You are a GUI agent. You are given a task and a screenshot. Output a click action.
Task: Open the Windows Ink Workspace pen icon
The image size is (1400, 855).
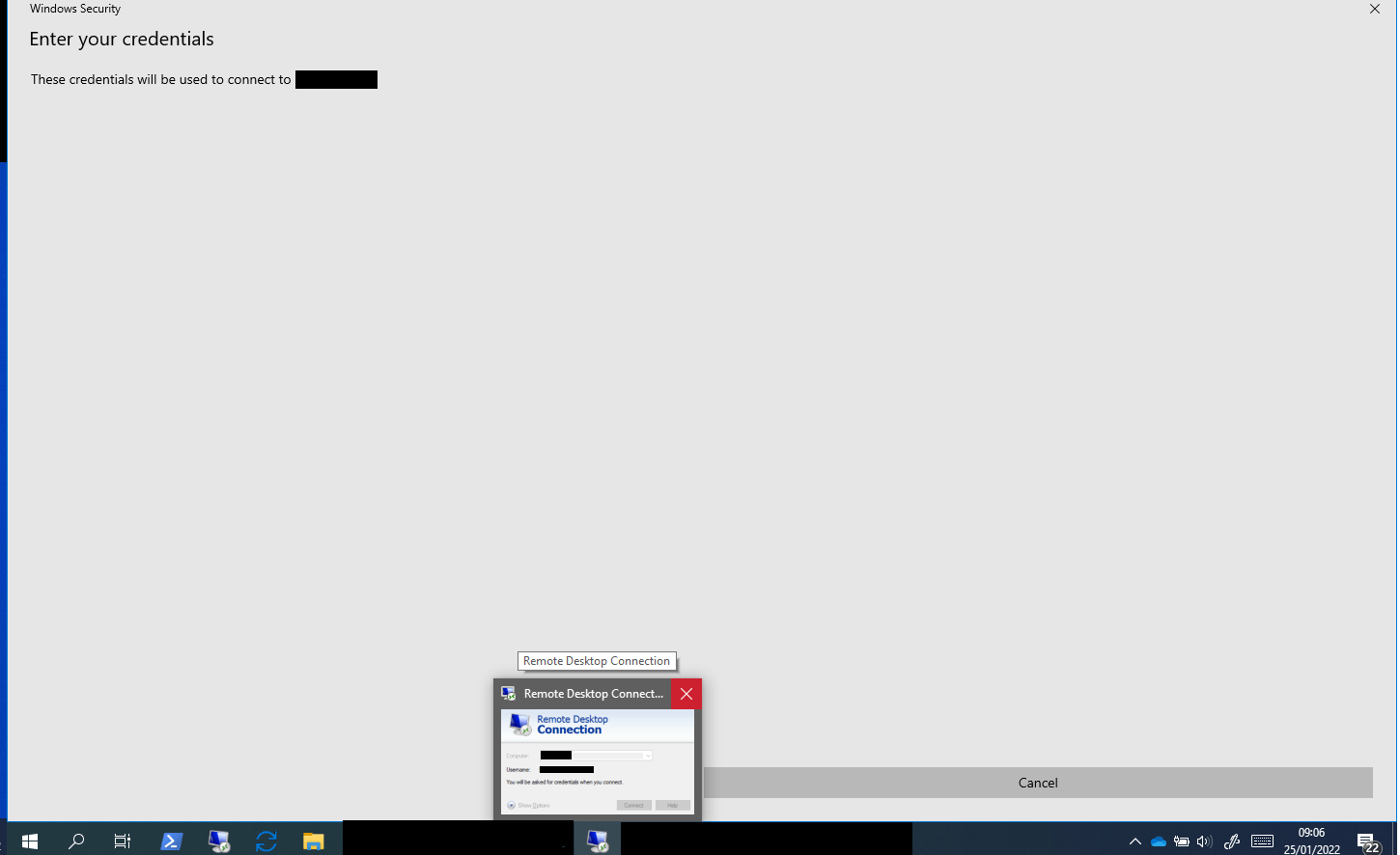1232,841
